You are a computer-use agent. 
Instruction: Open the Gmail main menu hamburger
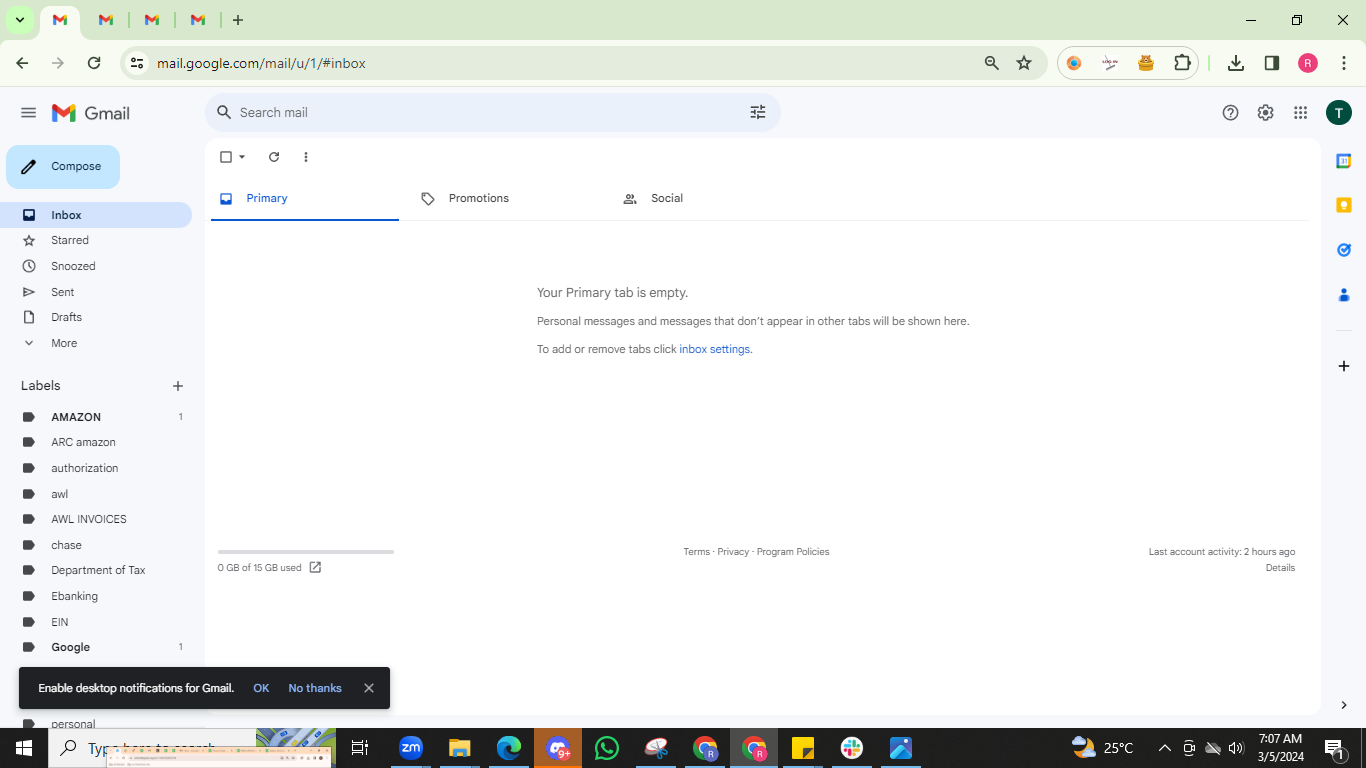pyautogui.click(x=28, y=113)
